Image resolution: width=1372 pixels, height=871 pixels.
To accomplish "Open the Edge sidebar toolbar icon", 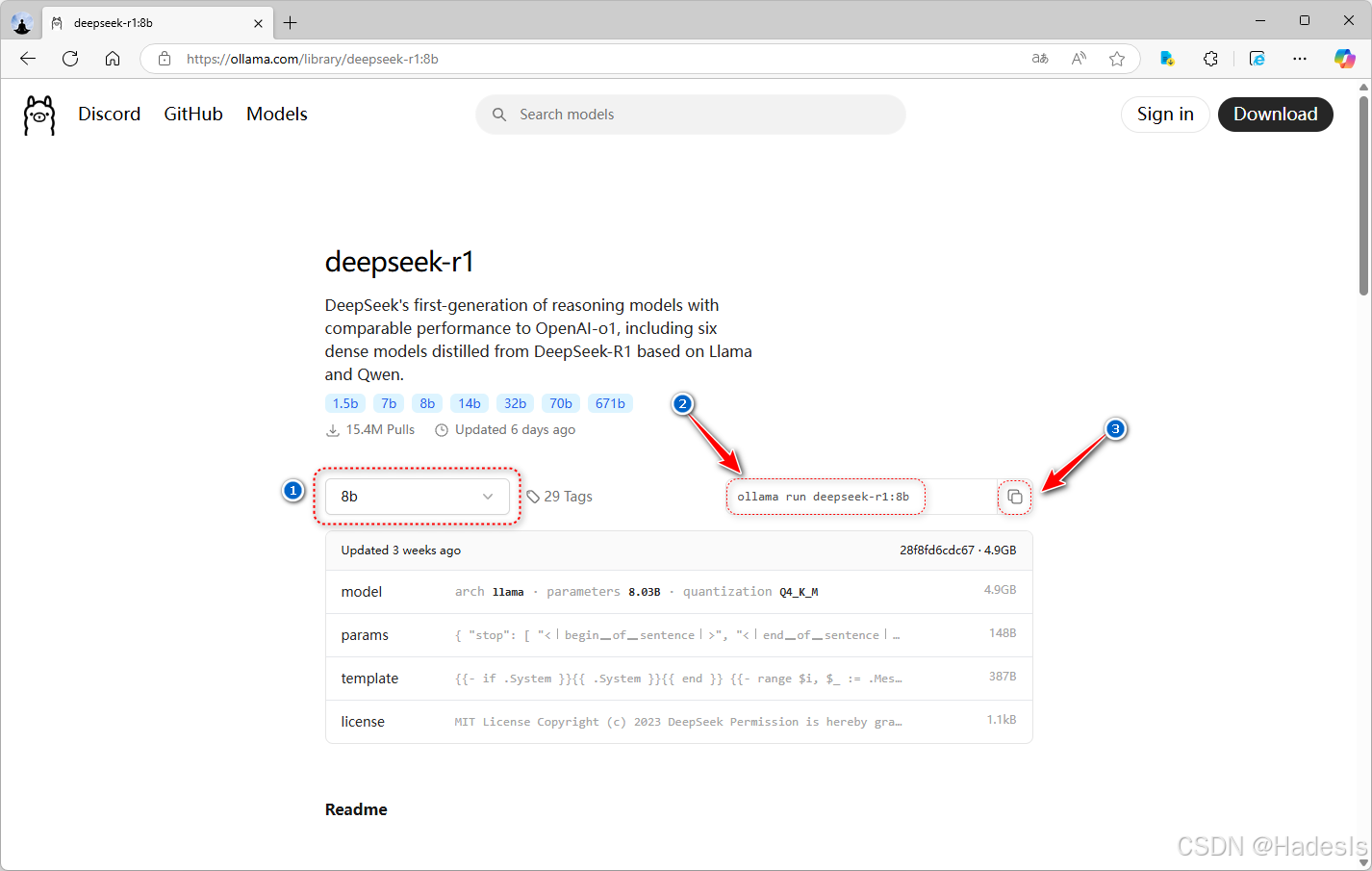I will pos(1257,59).
